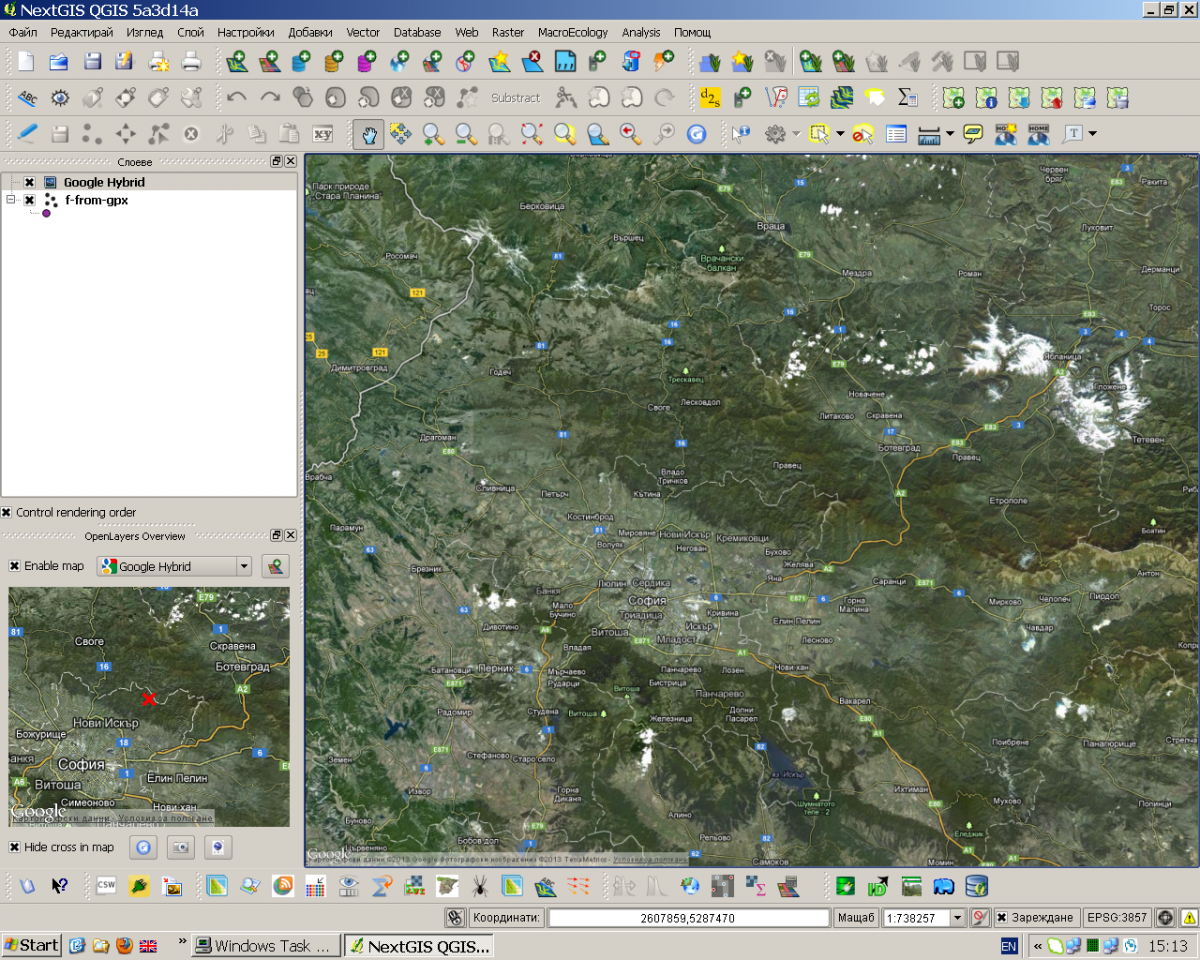Screen dimensions: 1200x960
Task: Create a new project with the blank page icon
Action: tap(26, 62)
